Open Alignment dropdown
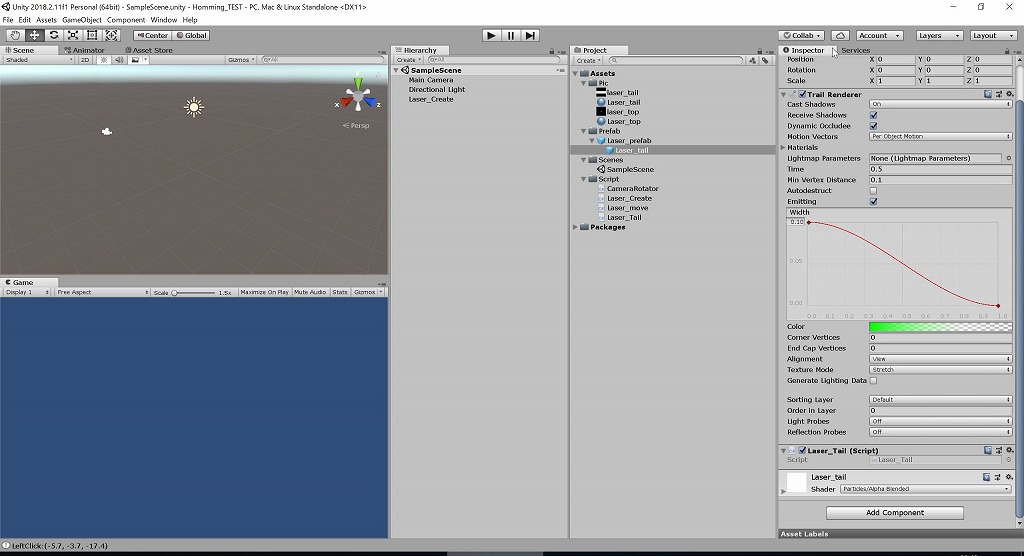 (x=940, y=359)
